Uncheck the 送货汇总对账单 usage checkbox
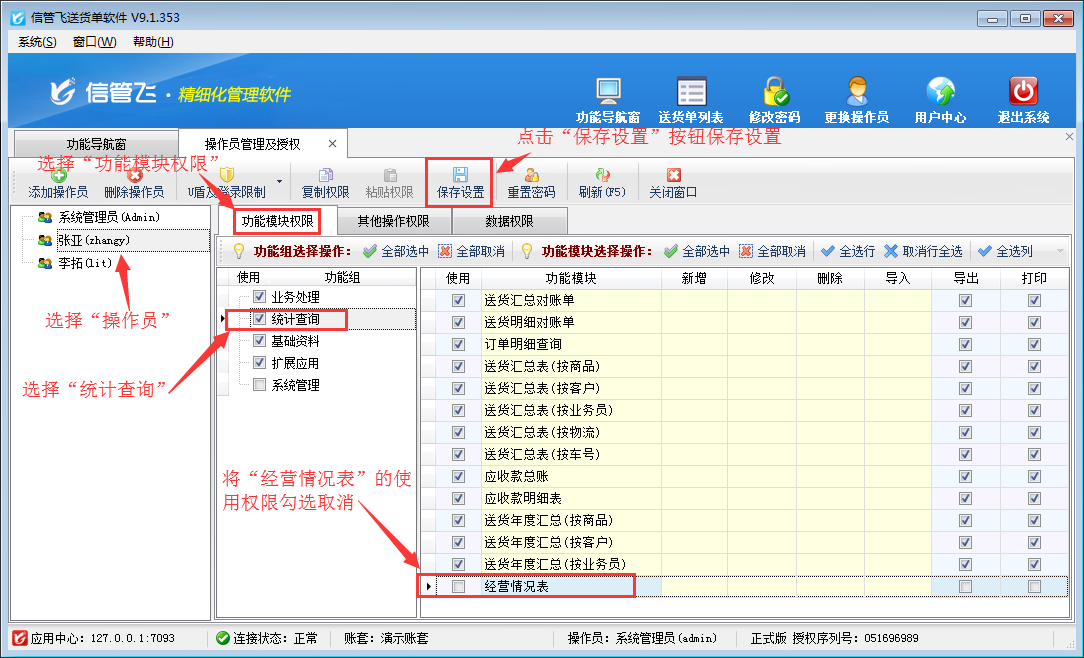The width and height of the screenshot is (1084, 658). click(x=458, y=300)
